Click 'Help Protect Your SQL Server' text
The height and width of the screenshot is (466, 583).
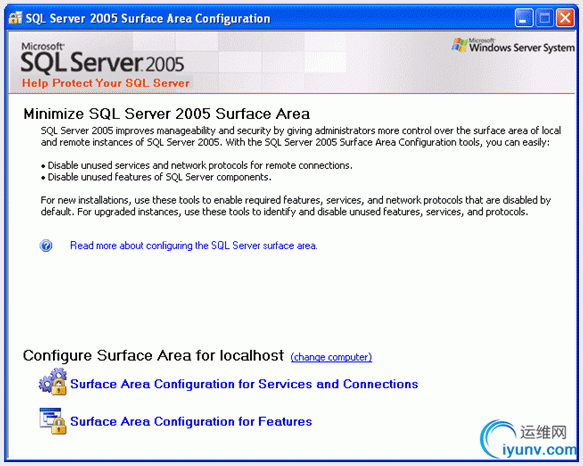pos(106,83)
